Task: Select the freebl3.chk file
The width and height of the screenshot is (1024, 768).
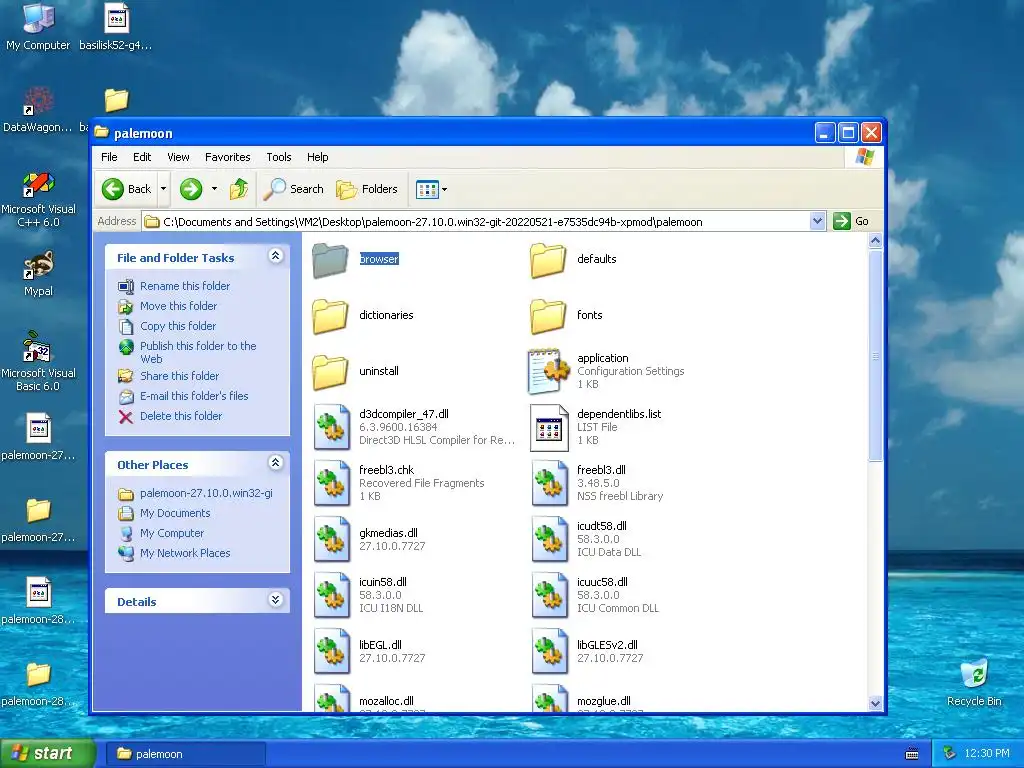Action: point(332,484)
